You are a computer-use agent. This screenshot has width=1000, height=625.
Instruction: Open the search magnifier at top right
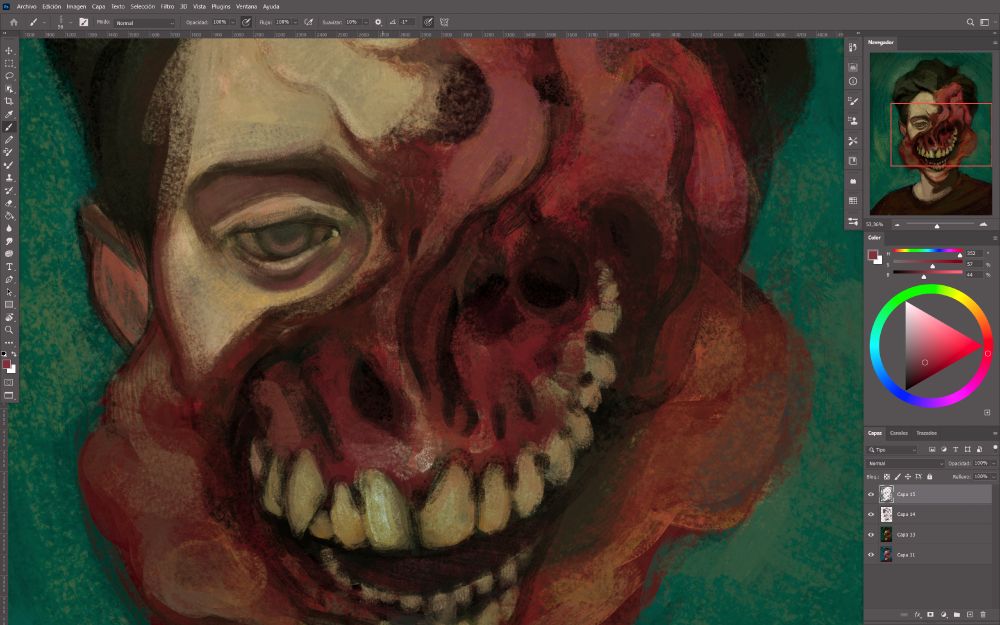[x=970, y=22]
